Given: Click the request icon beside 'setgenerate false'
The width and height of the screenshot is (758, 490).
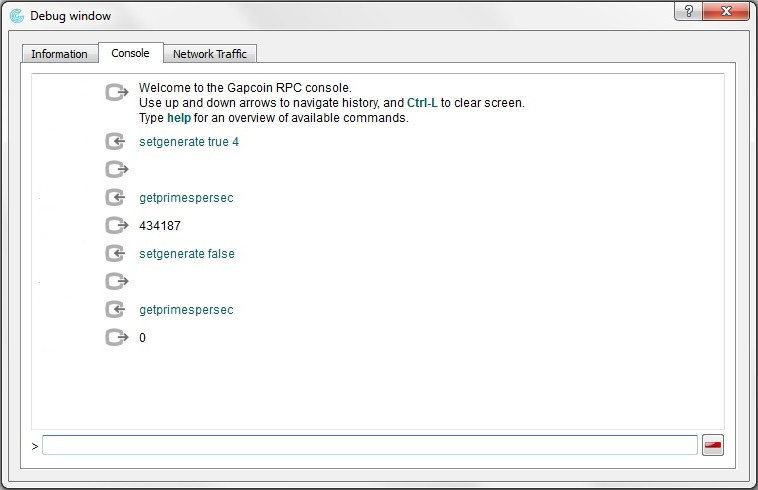Looking at the screenshot, I should (x=116, y=253).
